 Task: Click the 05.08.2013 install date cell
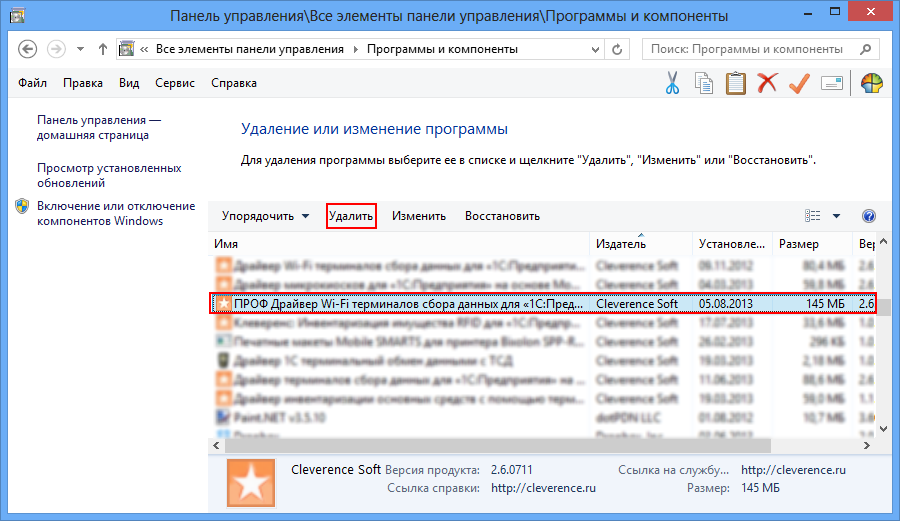[x=726, y=304]
